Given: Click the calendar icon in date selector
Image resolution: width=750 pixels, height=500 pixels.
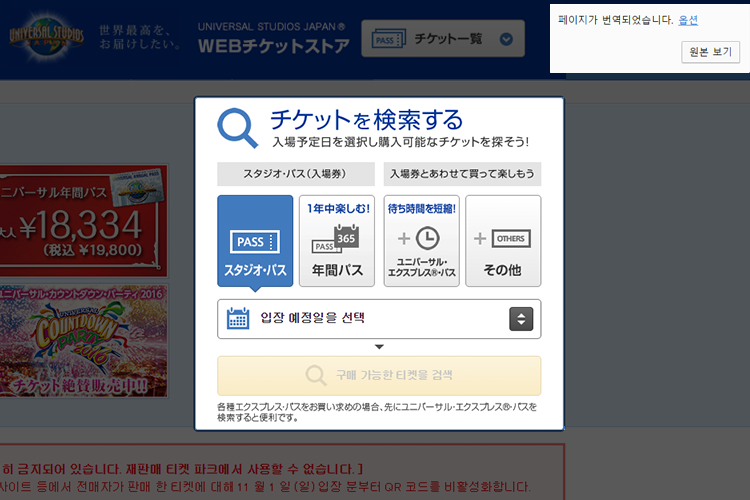Looking at the screenshot, I should pyautogui.click(x=238, y=318).
